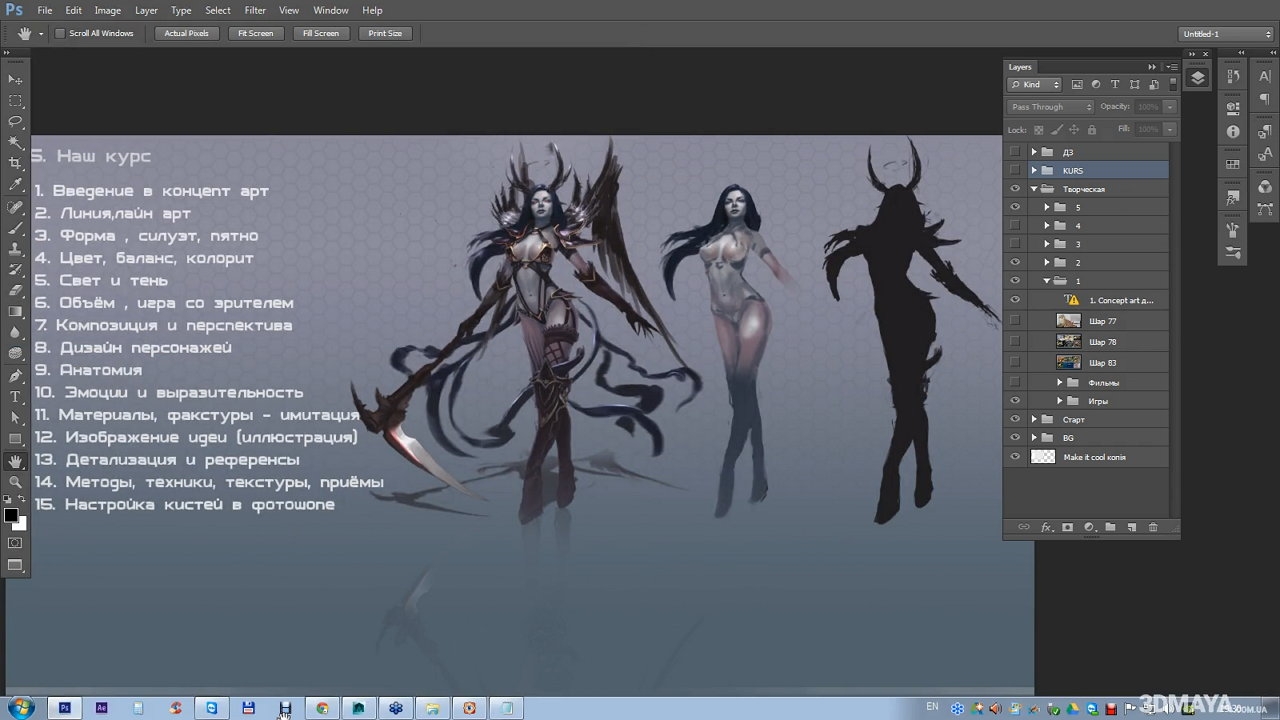
Task: Click the Actual Pixels button
Action: (187, 33)
